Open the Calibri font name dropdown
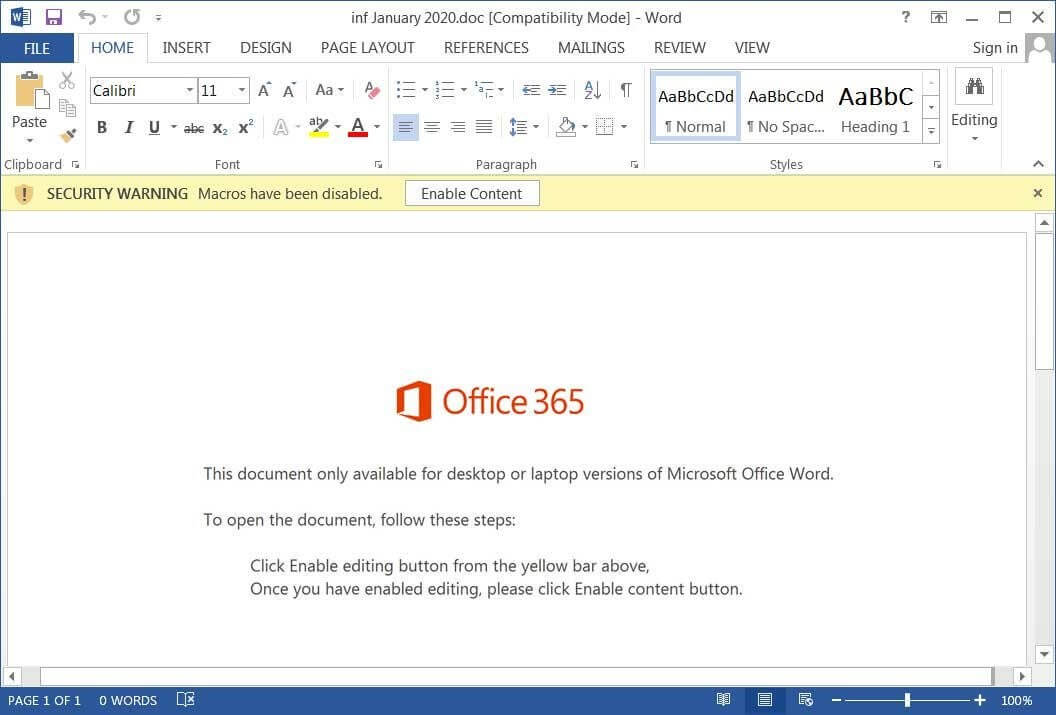 pyautogui.click(x=190, y=90)
